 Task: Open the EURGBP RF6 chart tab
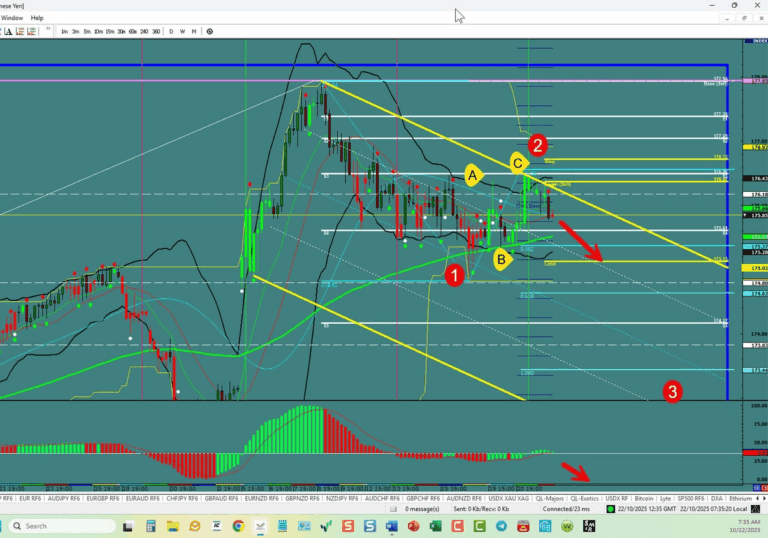[103, 498]
